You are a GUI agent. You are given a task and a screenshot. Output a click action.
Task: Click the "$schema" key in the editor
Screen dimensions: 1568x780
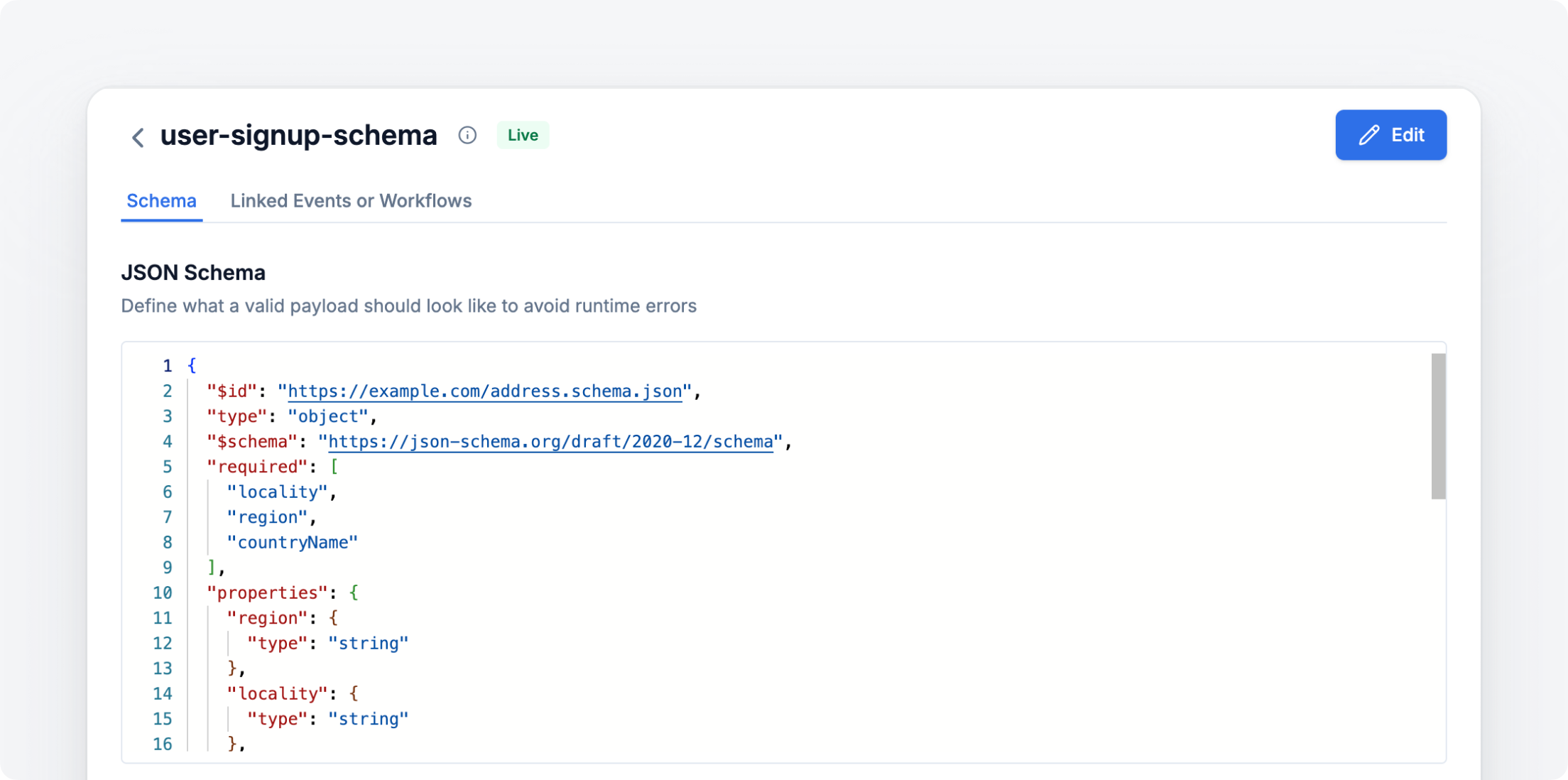pyautogui.click(x=251, y=442)
